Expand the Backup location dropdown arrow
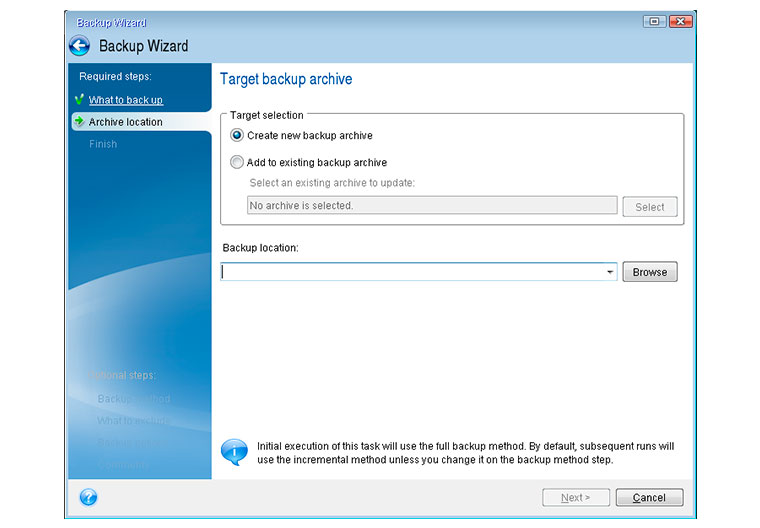 [x=610, y=272]
